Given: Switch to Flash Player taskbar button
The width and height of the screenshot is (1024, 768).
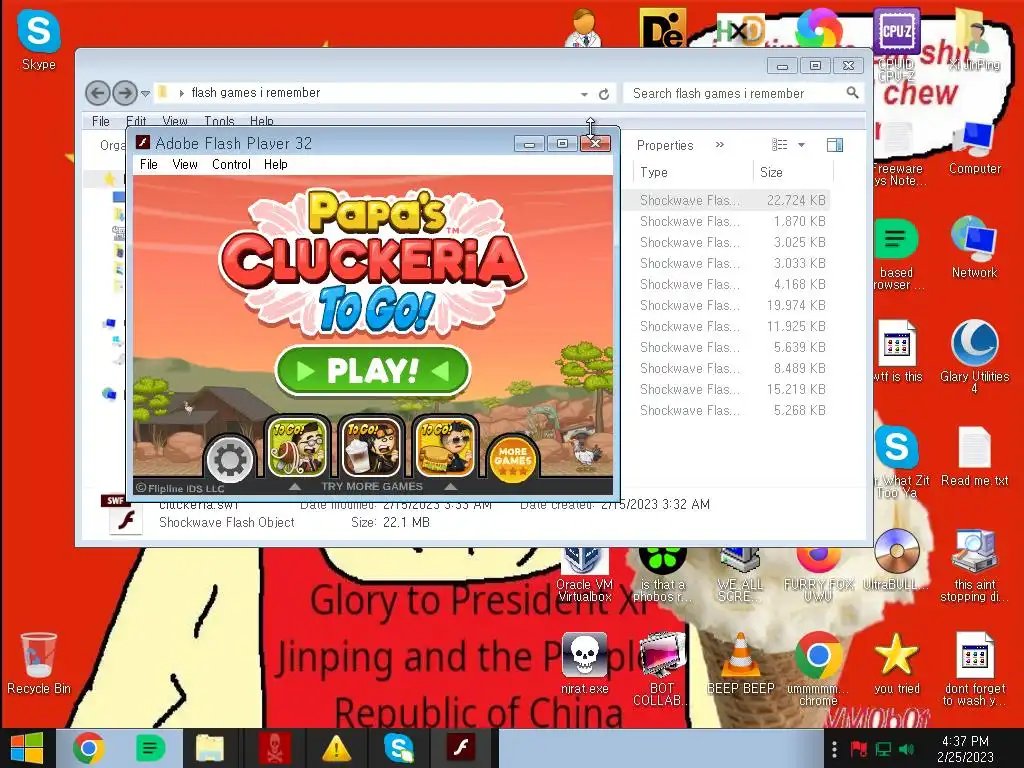Looking at the screenshot, I should (461, 748).
